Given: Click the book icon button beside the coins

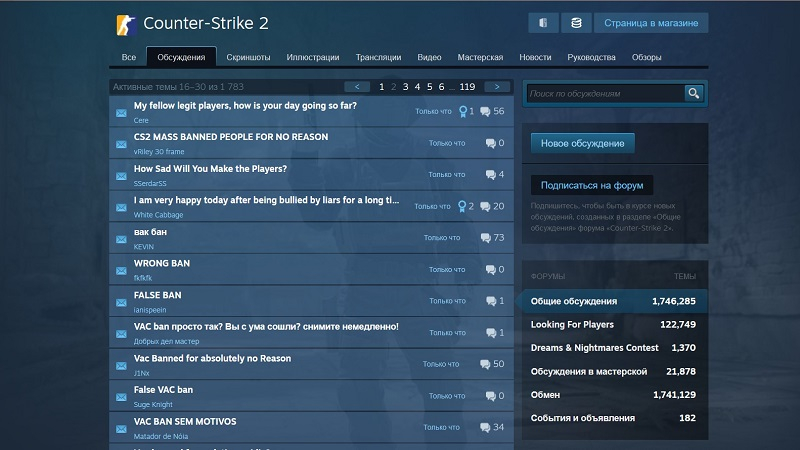Looking at the screenshot, I should click(x=543, y=23).
